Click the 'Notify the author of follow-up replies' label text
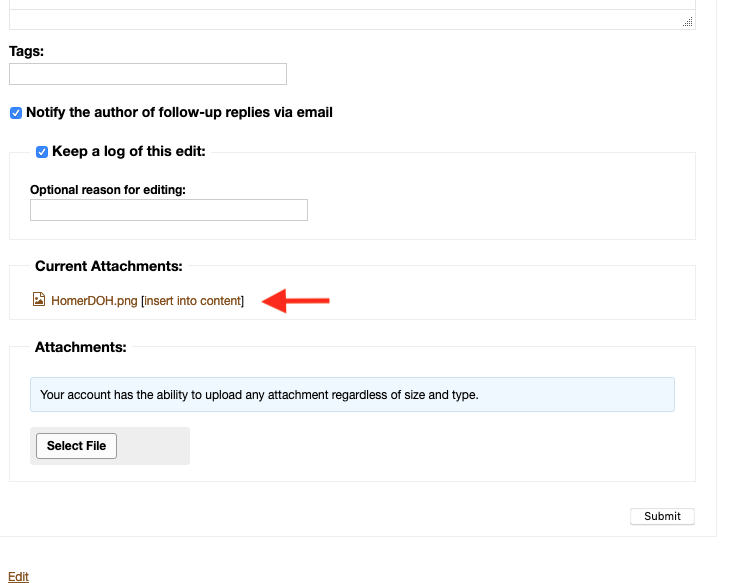The height and width of the screenshot is (583, 735). (179, 112)
